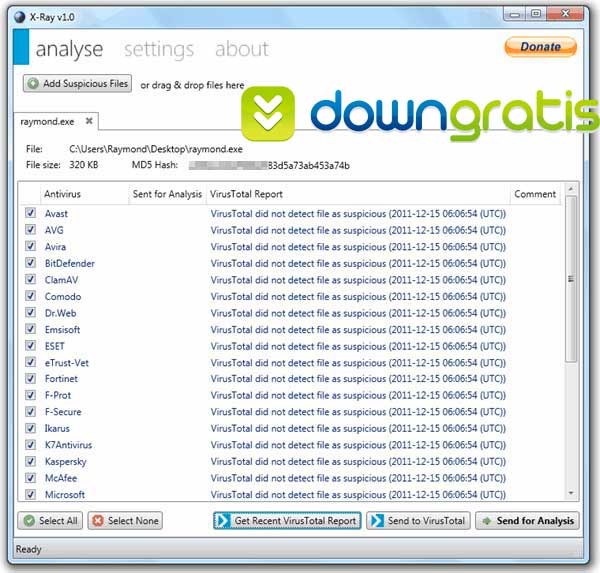The image size is (600, 573).
Task: Click Get Recent VirusTotal Report button
Action: [287, 521]
